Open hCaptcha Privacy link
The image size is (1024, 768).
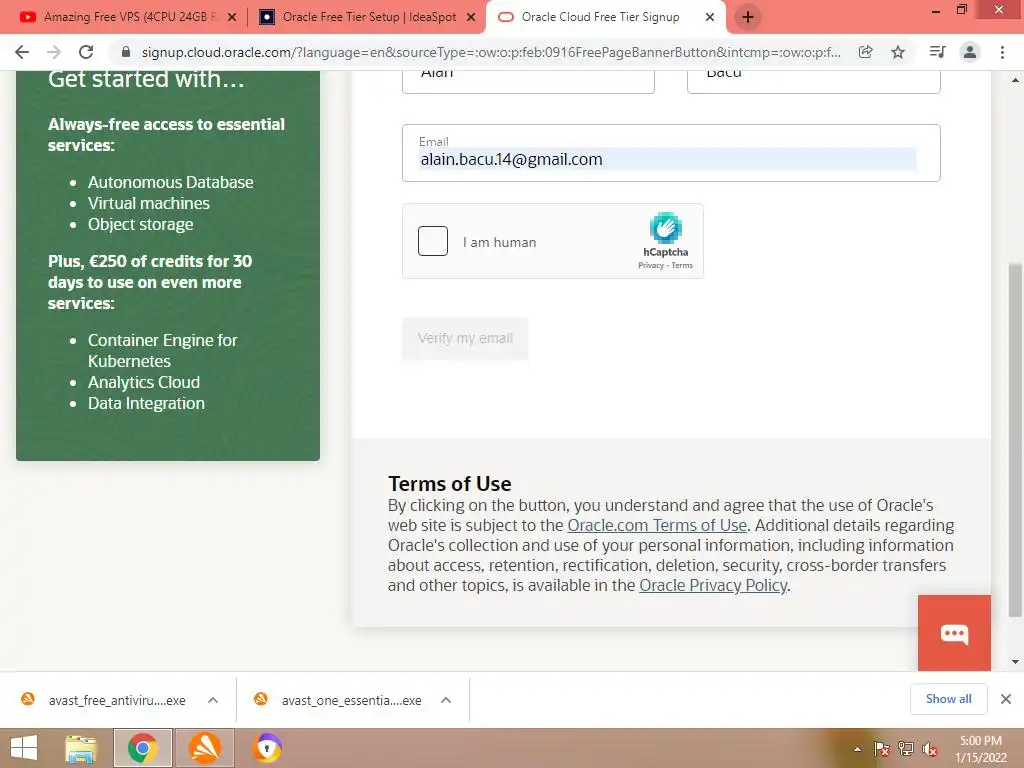[650, 265]
